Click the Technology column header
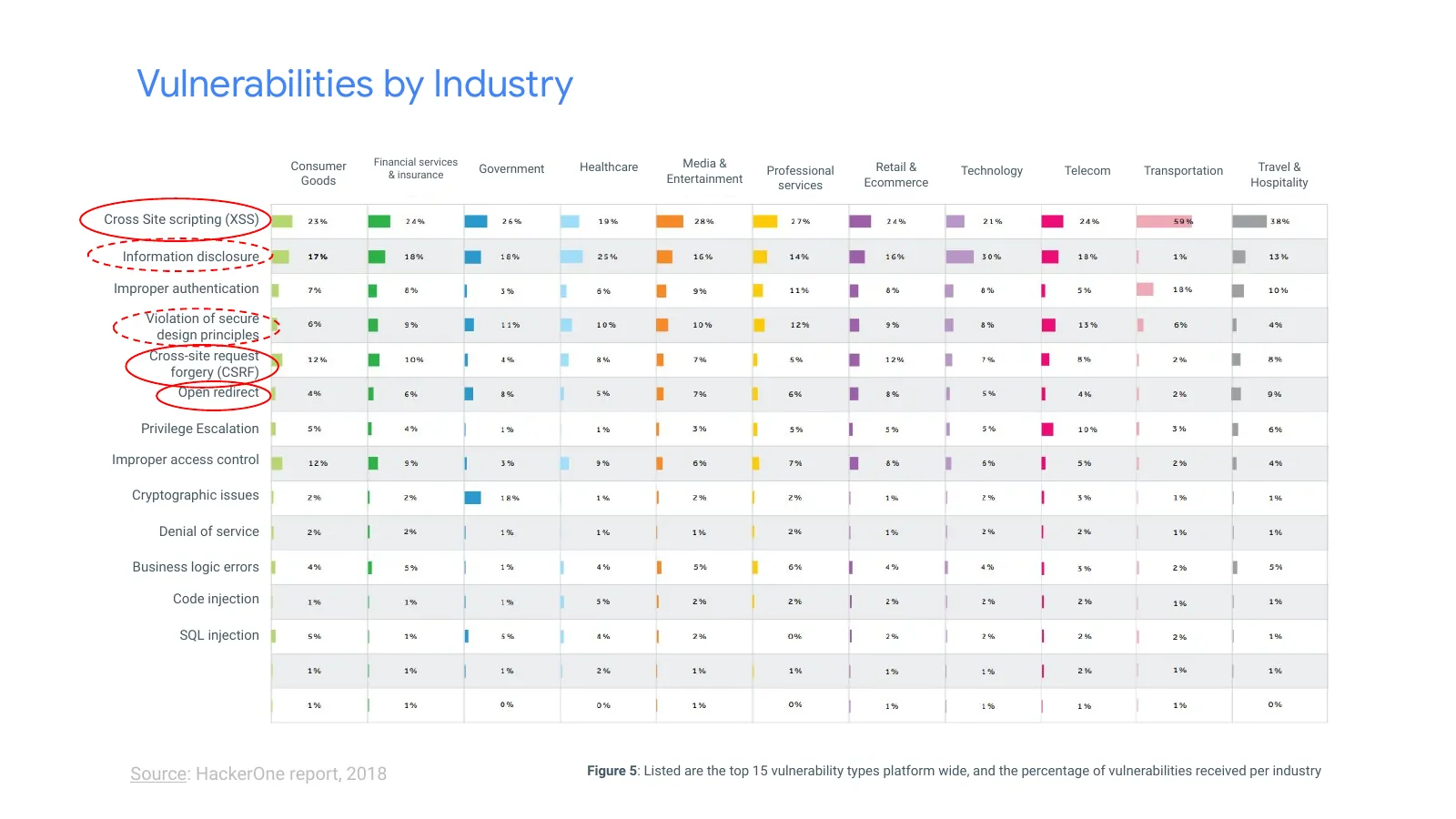1456x819 pixels. 992,170
